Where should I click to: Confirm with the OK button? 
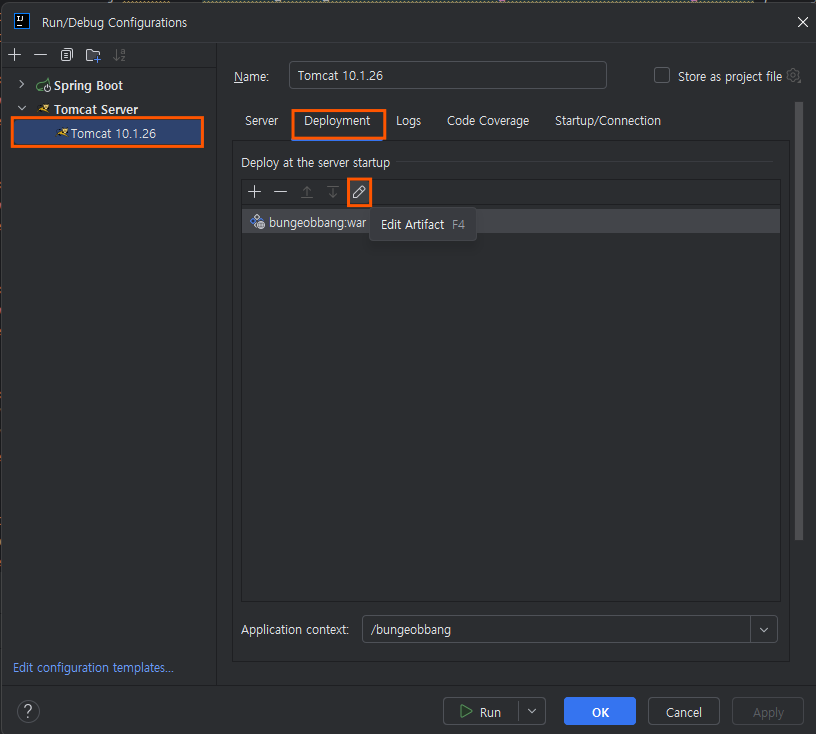pyautogui.click(x=600, y=711)
